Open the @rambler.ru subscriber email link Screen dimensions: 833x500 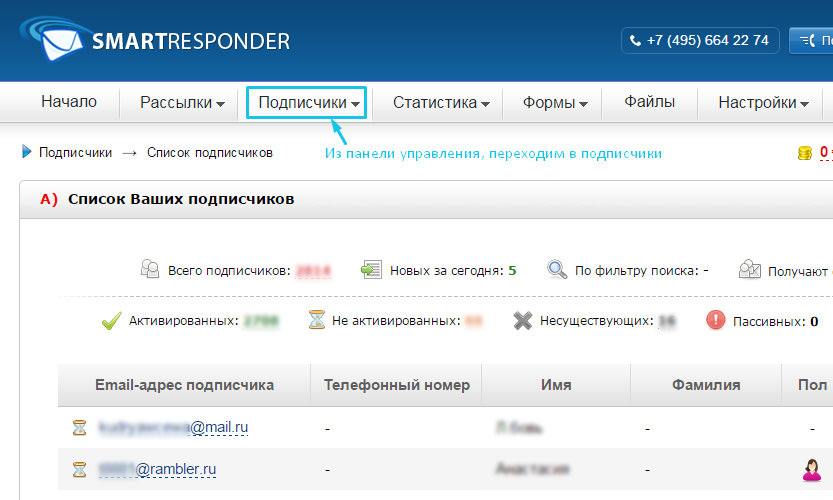click(x=157, y=469)
